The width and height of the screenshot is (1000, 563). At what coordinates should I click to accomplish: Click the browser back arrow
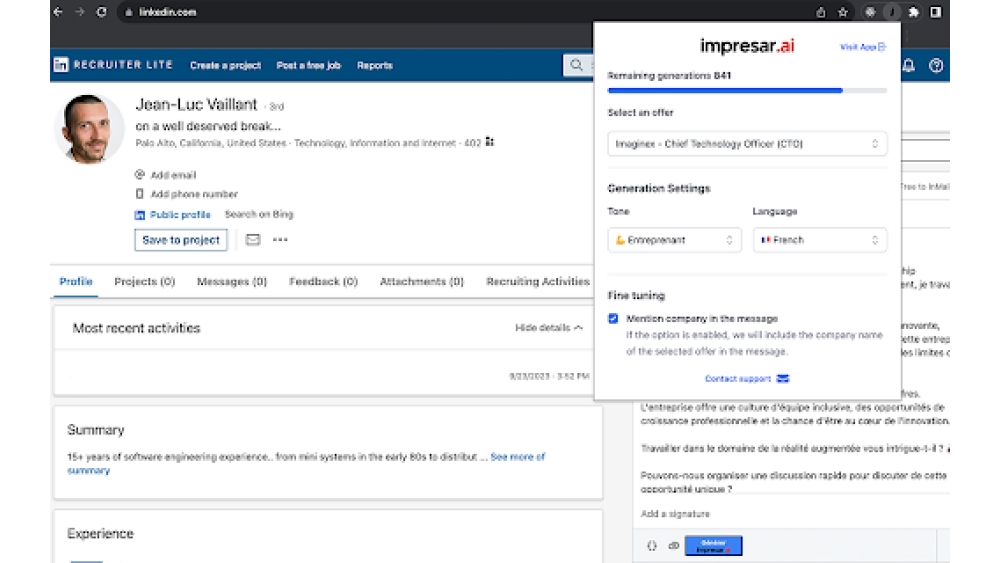59,11
